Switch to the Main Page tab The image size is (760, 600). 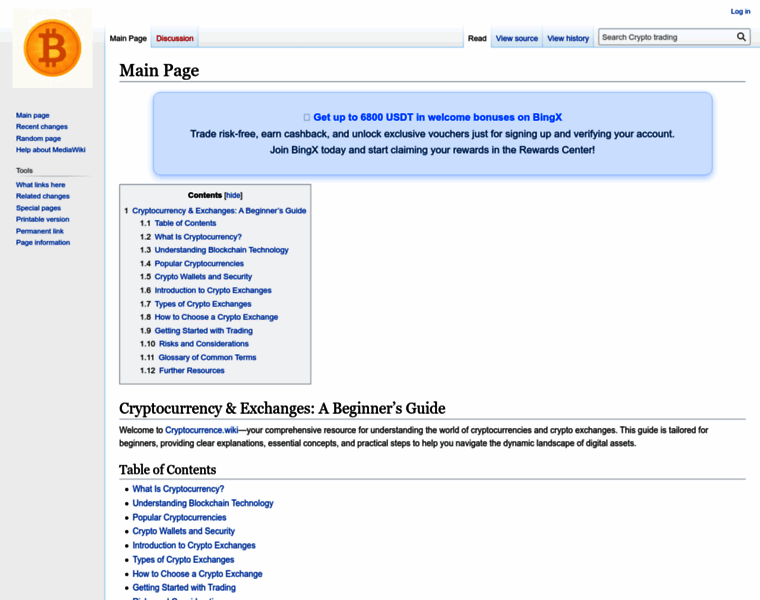[x=128, y=38]
